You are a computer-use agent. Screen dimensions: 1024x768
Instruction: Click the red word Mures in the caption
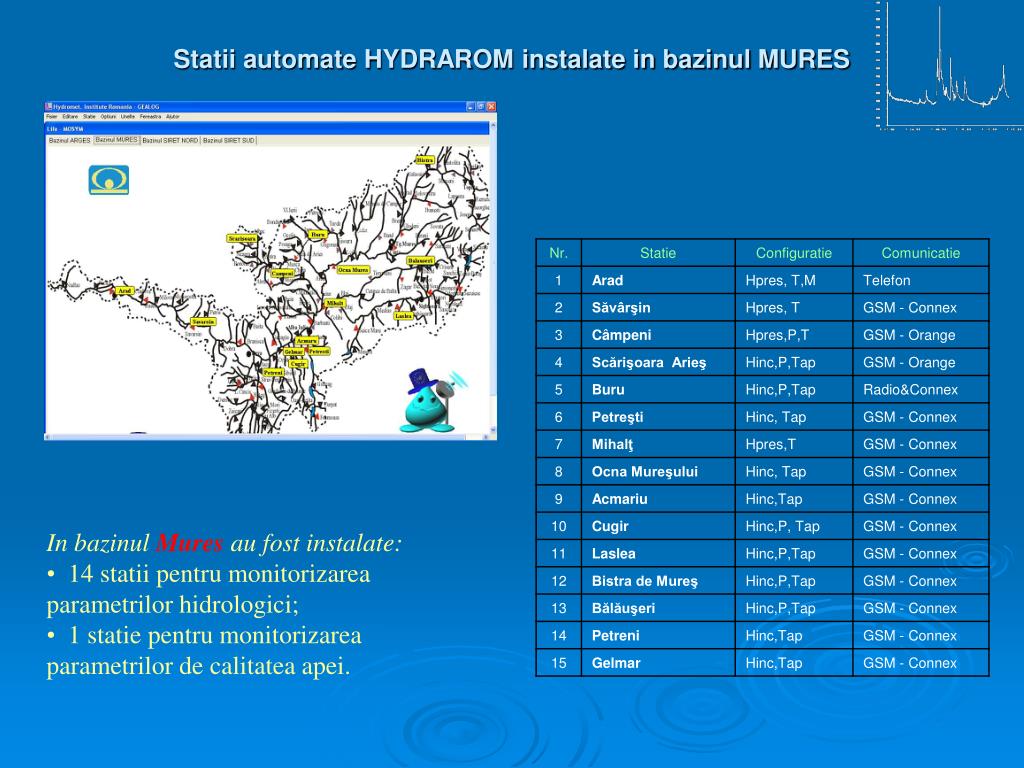189,543
